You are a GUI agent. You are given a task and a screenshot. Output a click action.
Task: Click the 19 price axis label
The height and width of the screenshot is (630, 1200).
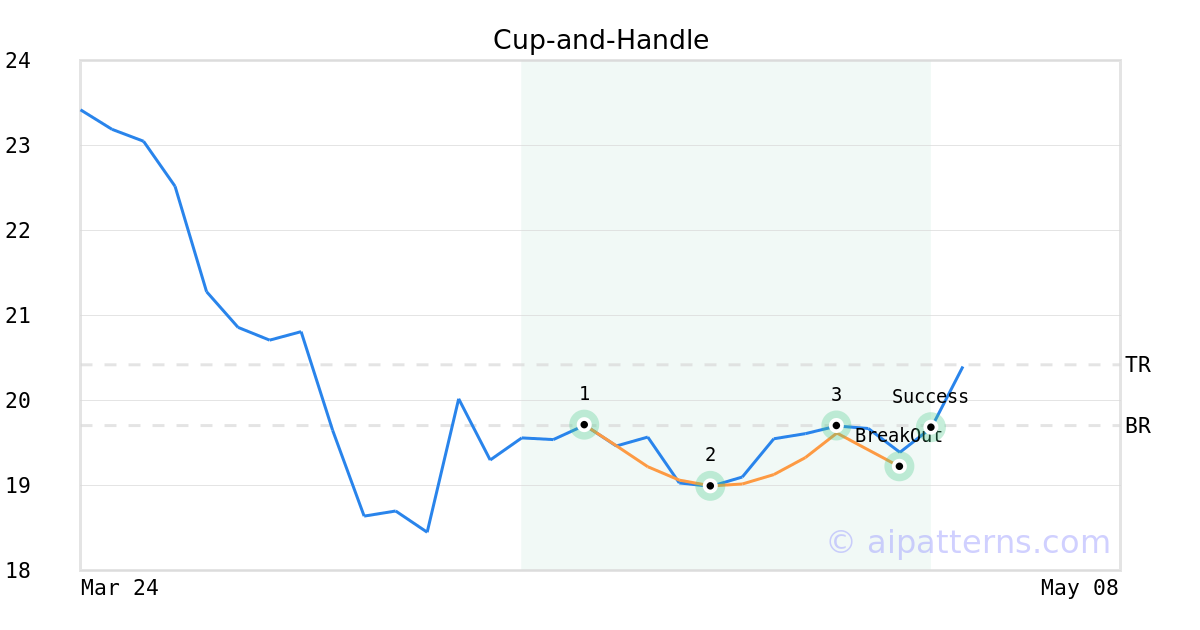coord(18,486)
